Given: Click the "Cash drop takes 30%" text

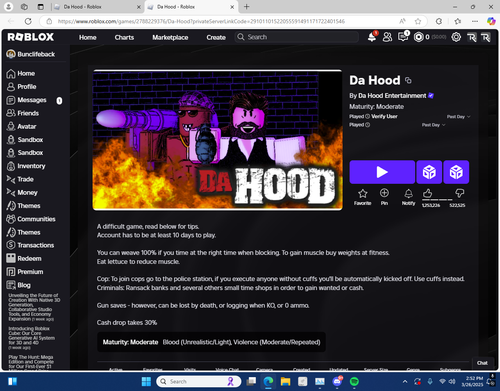Looking at the screenshot, I should click(127, 323).
